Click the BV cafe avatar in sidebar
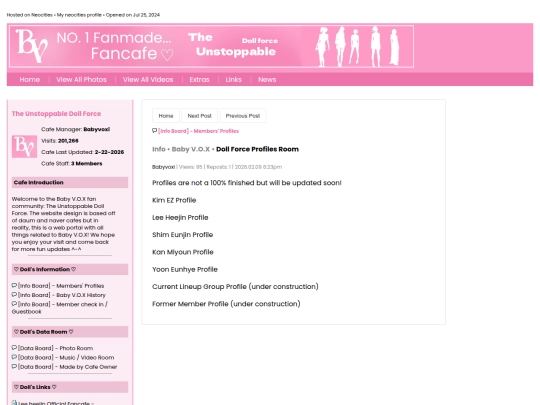The height and width of the screenshot is (405, 540). click(x=24, y=146)
